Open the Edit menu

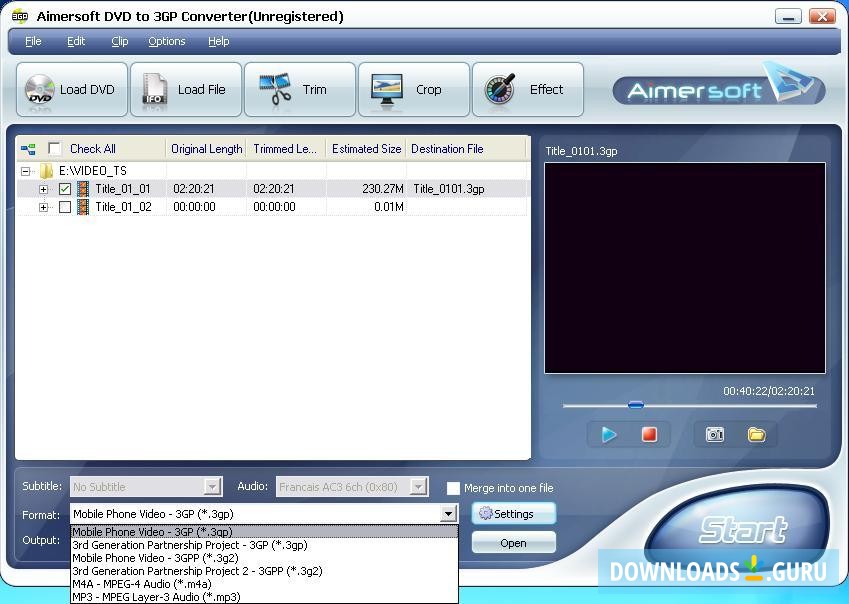click(76, 41)
